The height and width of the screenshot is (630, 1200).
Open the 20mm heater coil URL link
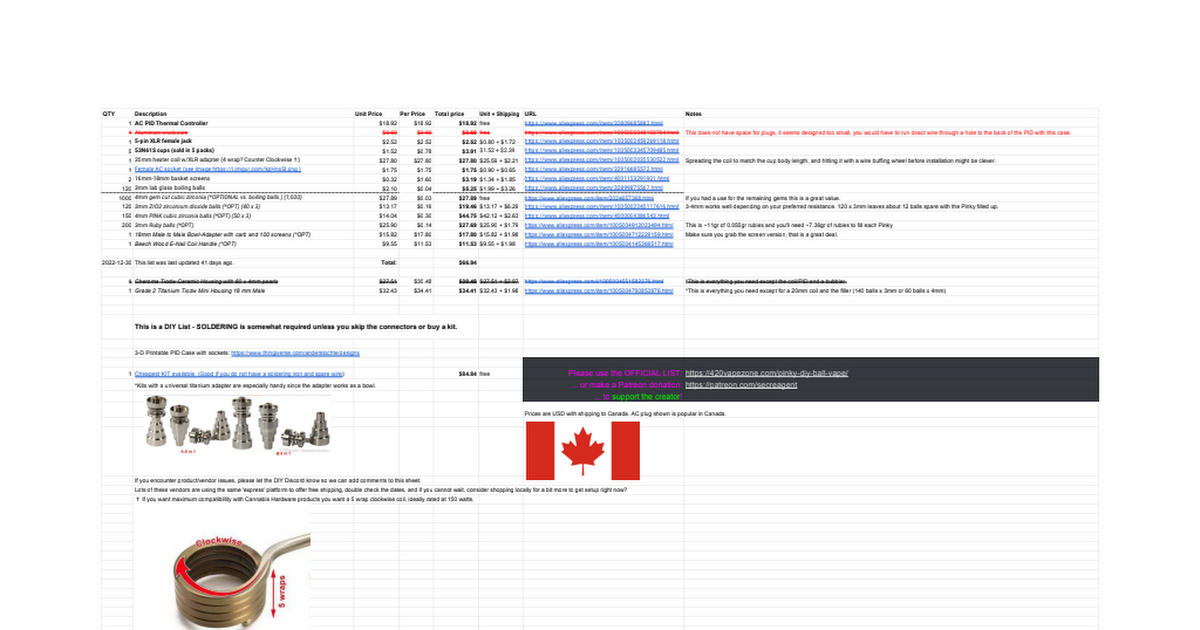602,160
